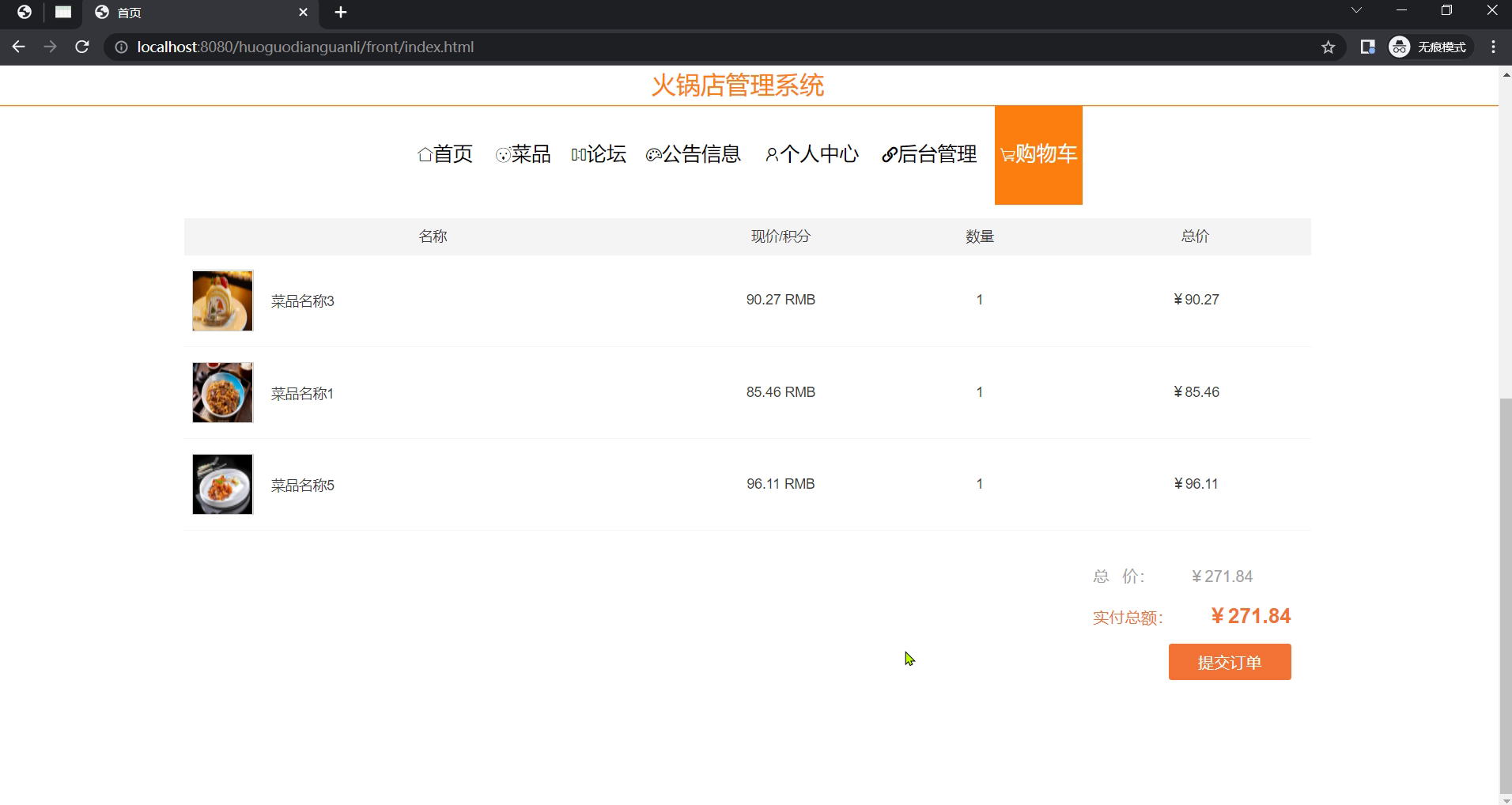
Task: Click the 85.46 RMB price cell
Action: (781, 392)
